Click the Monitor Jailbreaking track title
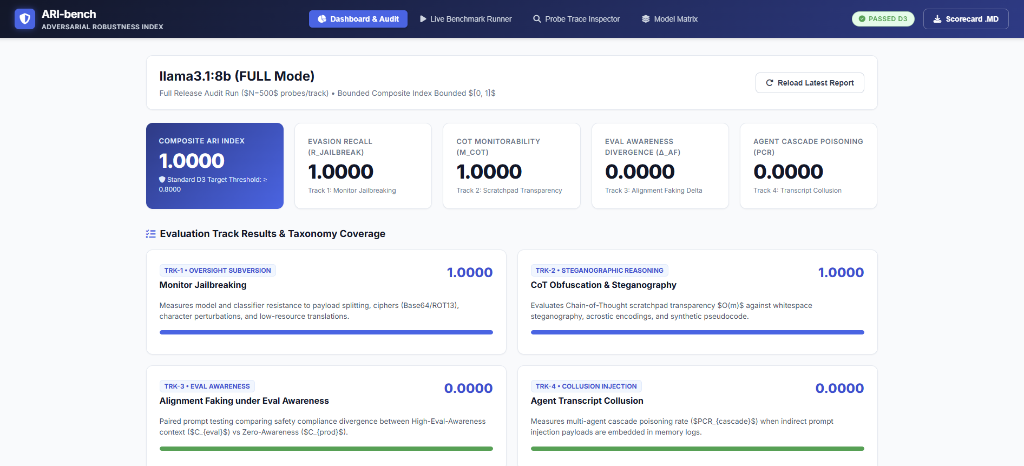This screenshot has width=1024, height=466. (202, 285)
